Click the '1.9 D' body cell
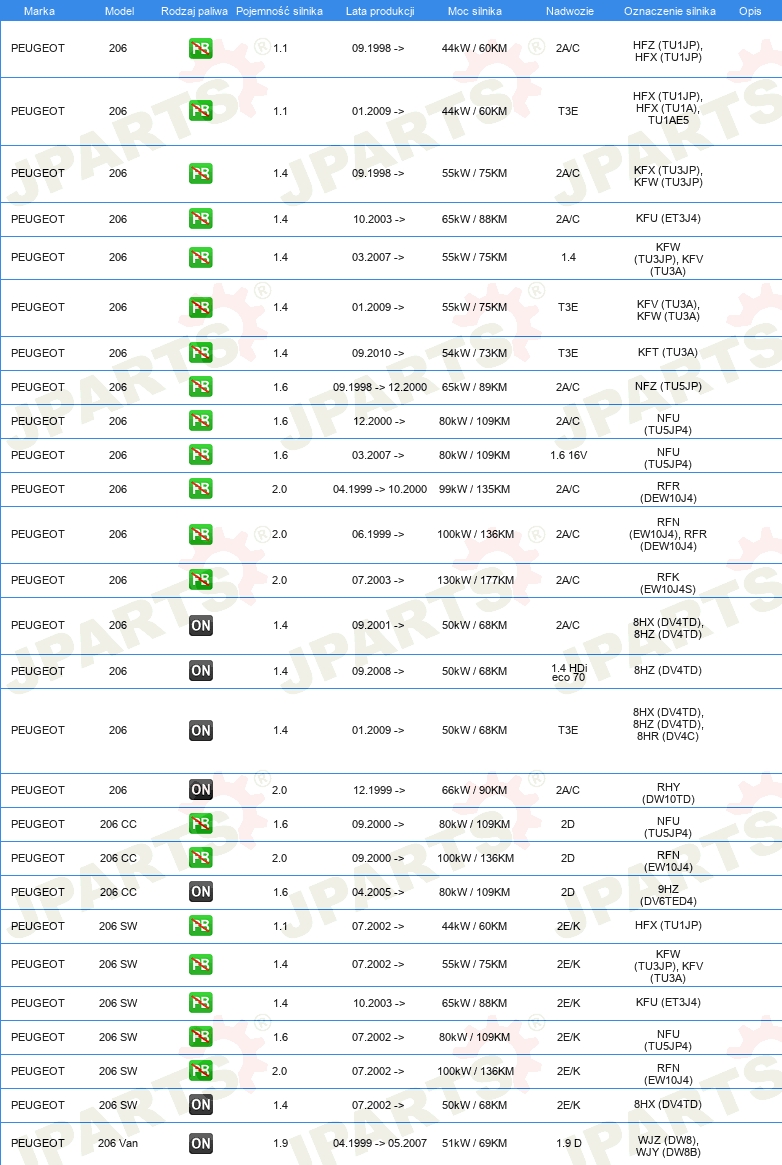 click(569, 1143)
